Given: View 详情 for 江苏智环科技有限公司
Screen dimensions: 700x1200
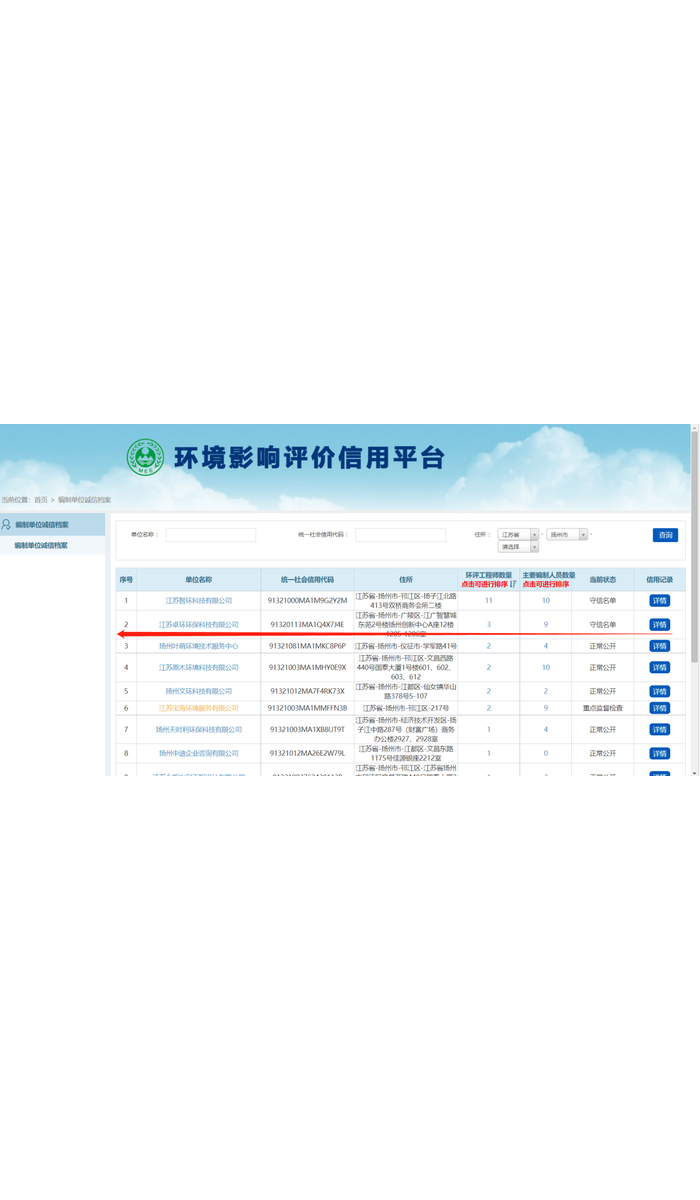Looking at the screenshot, I should pyautogui.click(x=659, y=600).
